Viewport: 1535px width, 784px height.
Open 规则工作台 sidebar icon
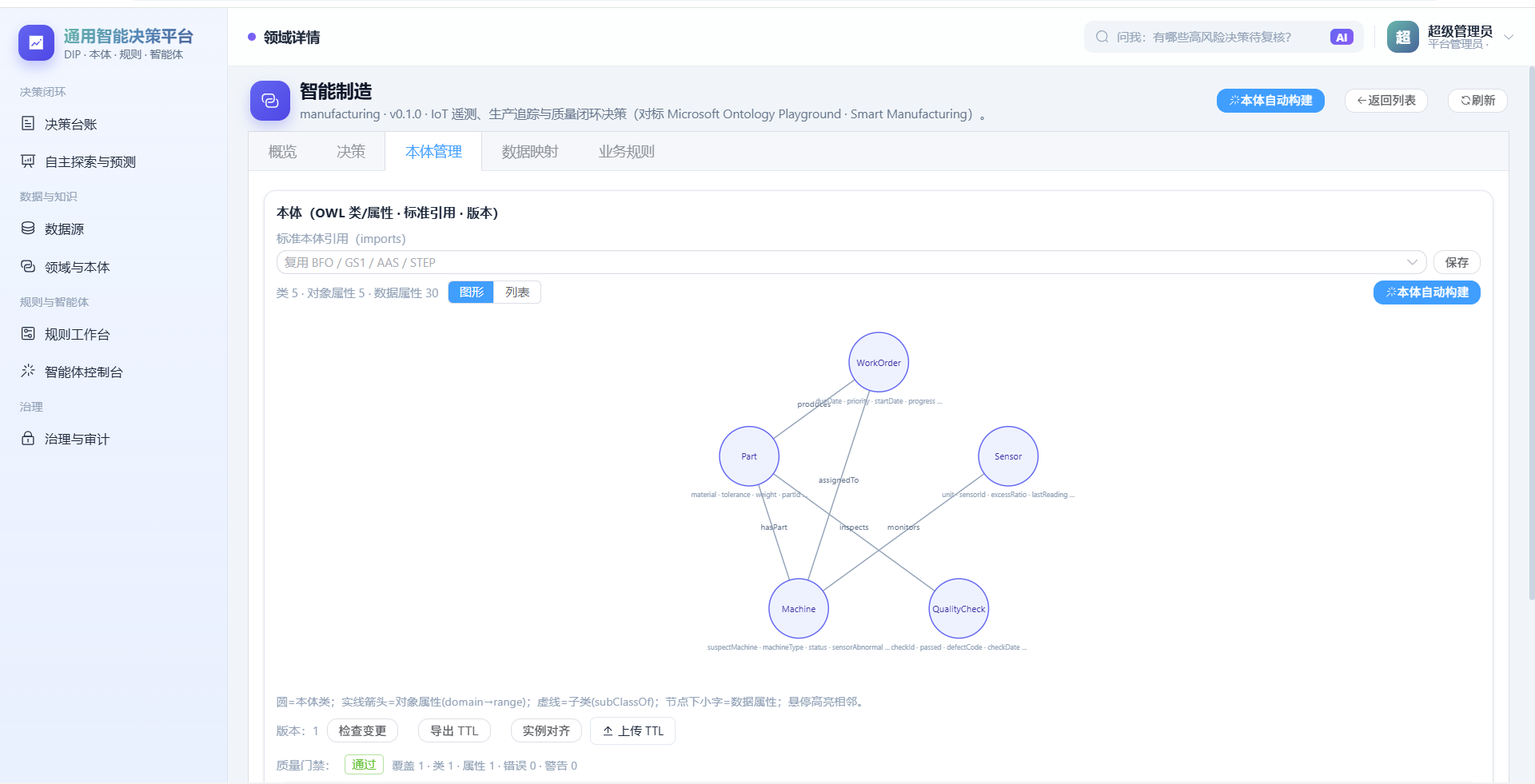click(x=28, y=333)
